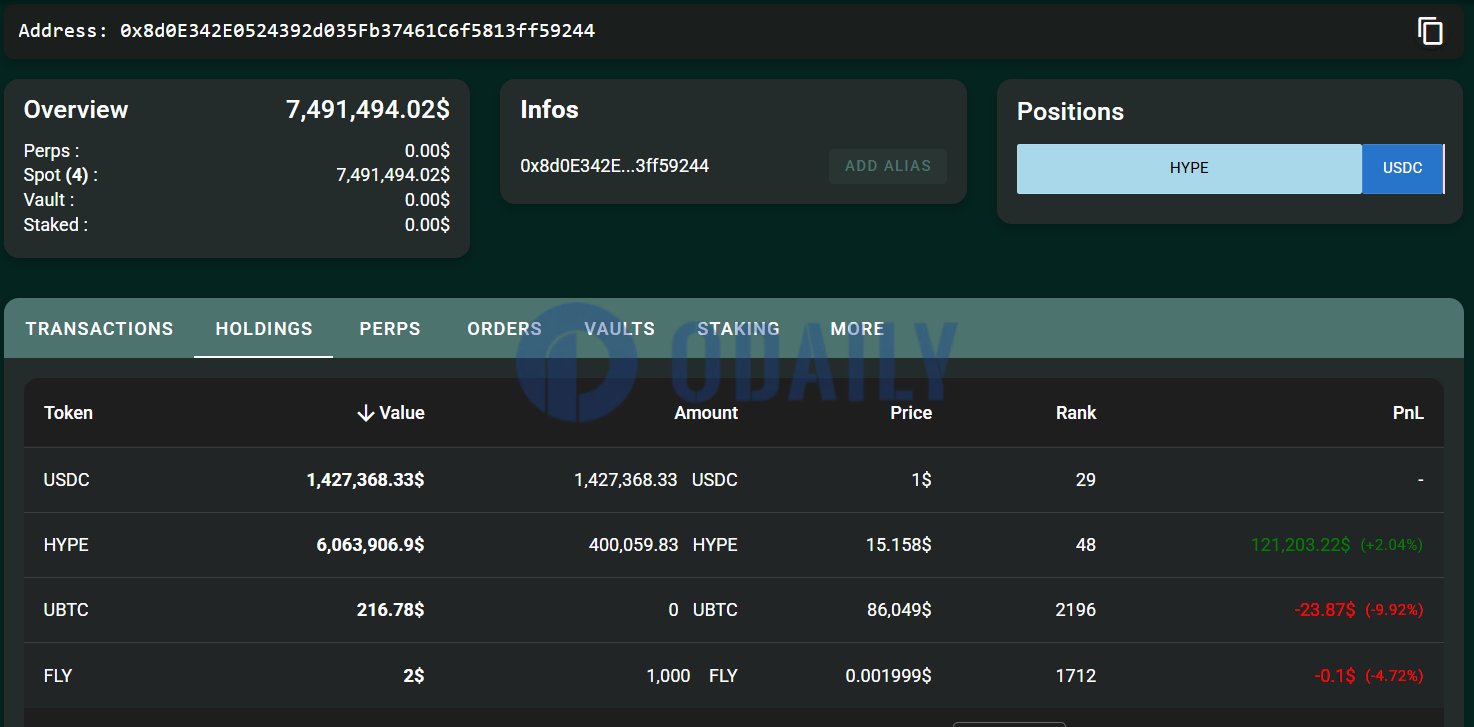Expand the MORE tab menu
The width and height of the screenshot is (1474, 727).
pyautogui.click(x=857, y=329)
